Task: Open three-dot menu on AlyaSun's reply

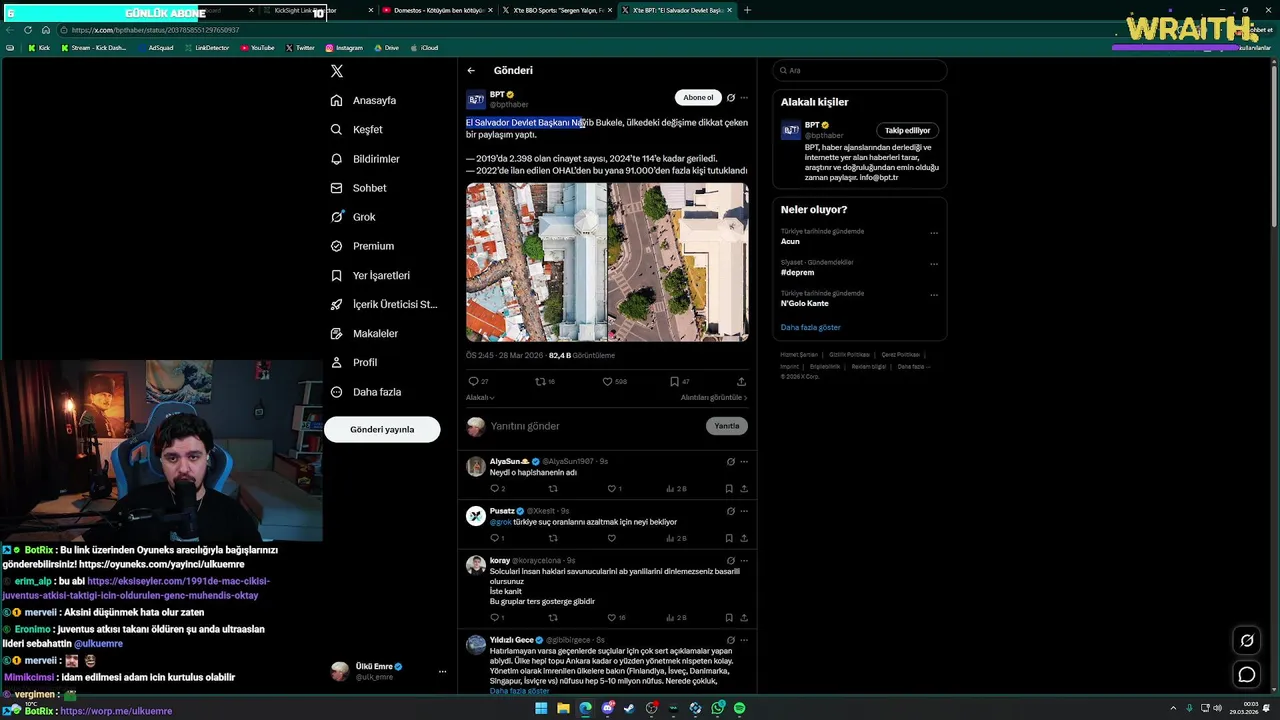Action: point(744,462)
